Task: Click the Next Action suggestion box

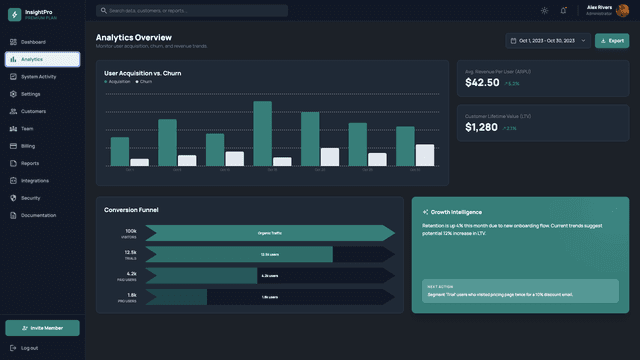Action: (520, 291)
